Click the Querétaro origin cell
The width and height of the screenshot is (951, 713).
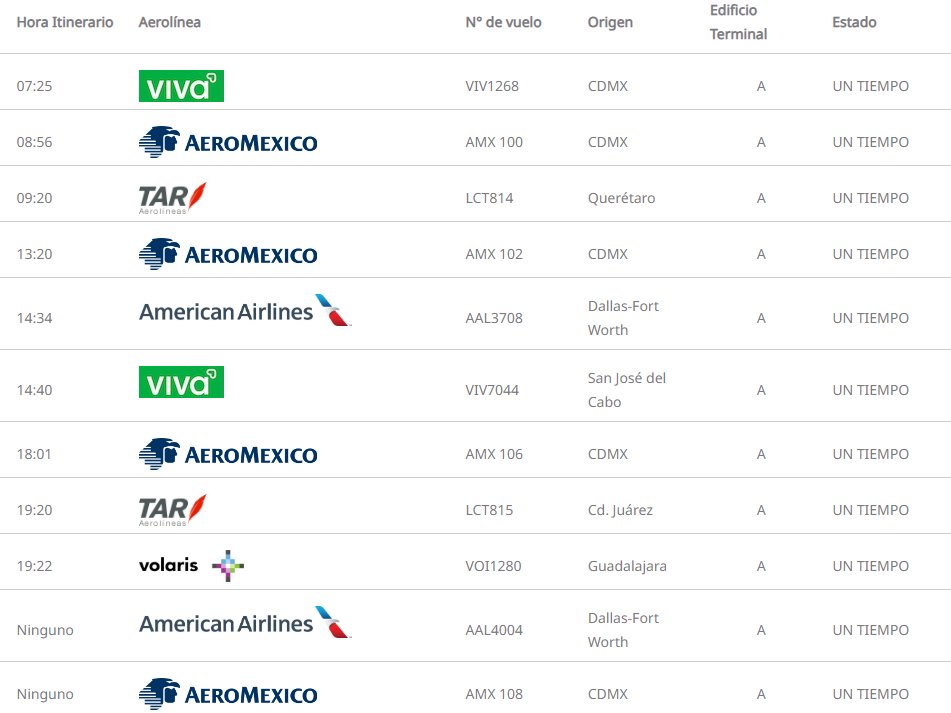pos(621,198)
